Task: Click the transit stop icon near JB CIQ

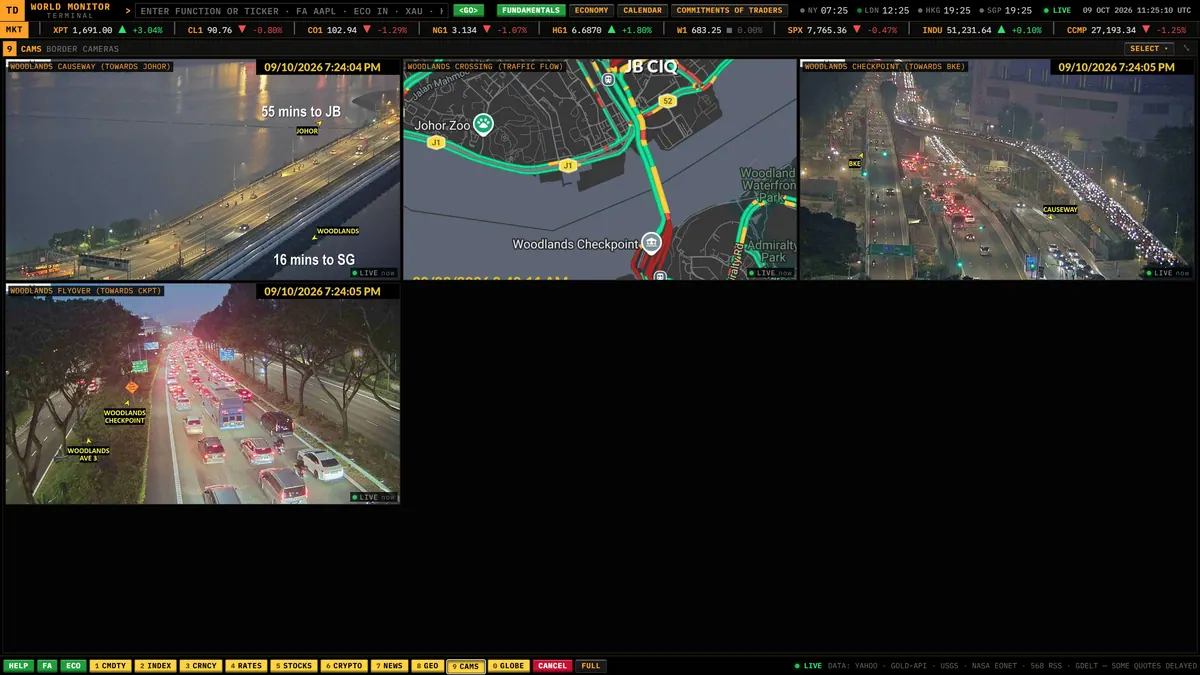Action: point(608,78)
